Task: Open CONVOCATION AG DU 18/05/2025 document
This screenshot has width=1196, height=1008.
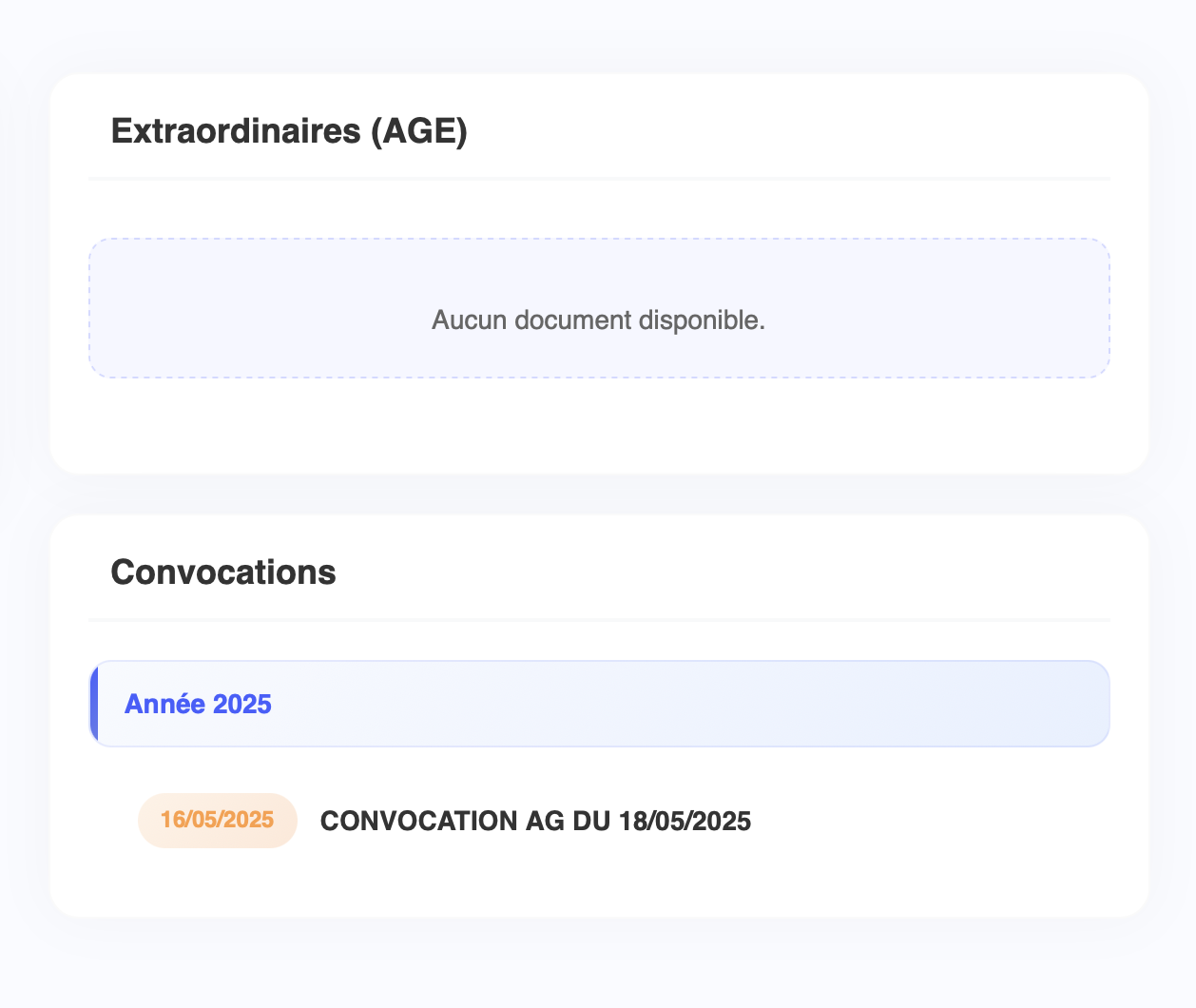Action: [x=534, y=821]
